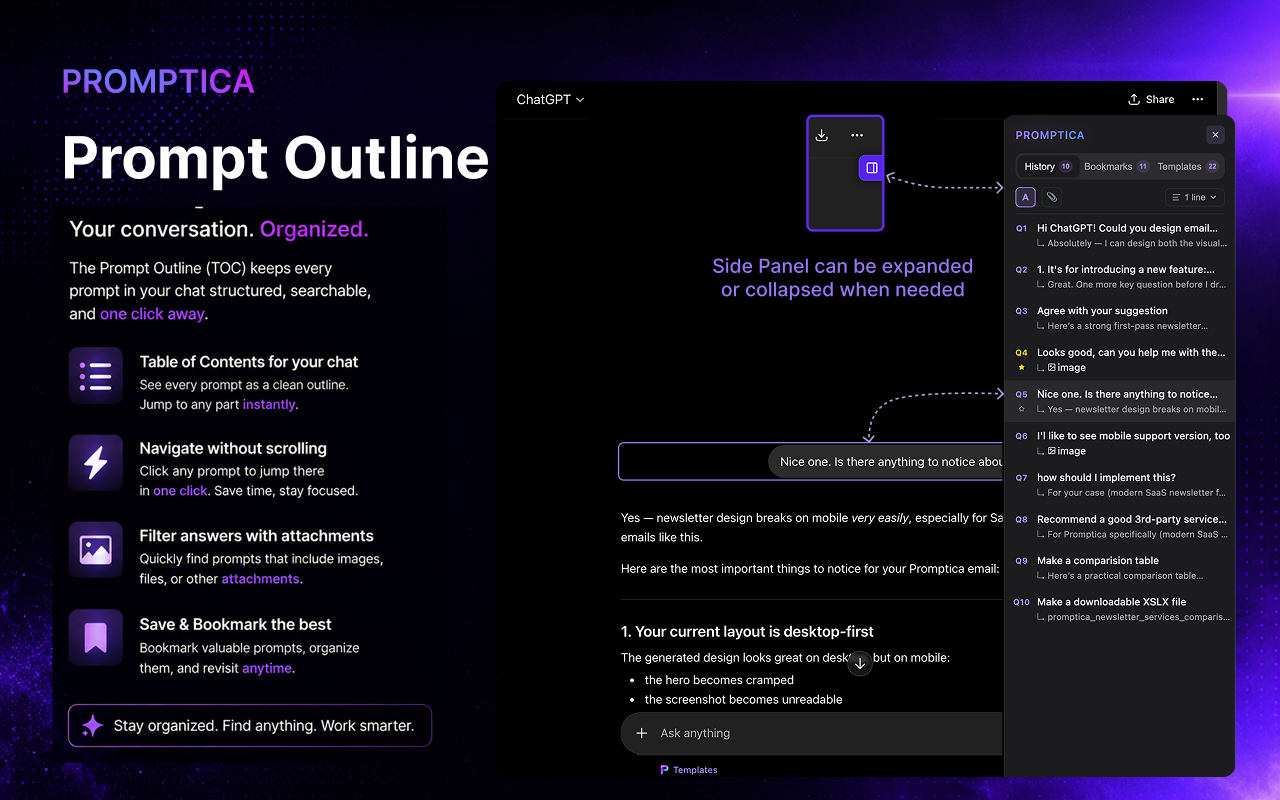The image size is (1280, 800).
Task: Open the Templates tab in panel
Action: pos(1188,167)
